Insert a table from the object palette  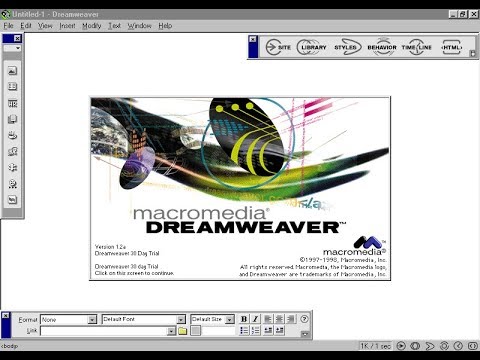[x=12, y=87]
